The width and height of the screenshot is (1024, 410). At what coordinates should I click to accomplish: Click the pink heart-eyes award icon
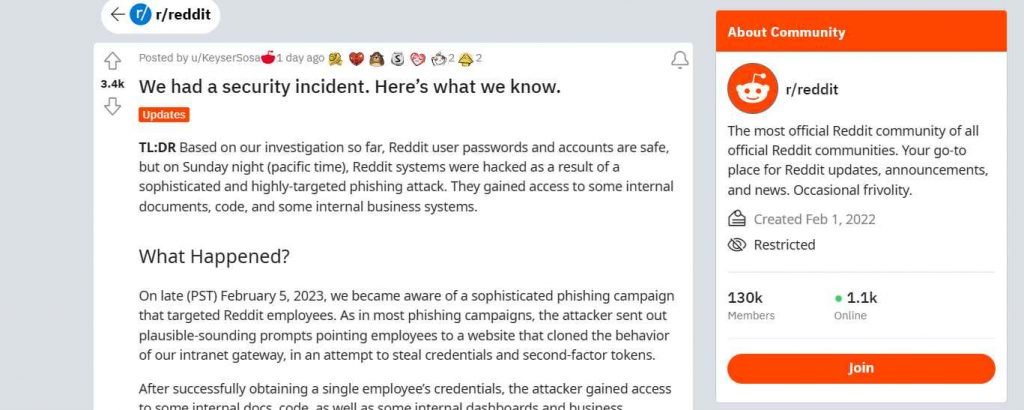[418, 59]
